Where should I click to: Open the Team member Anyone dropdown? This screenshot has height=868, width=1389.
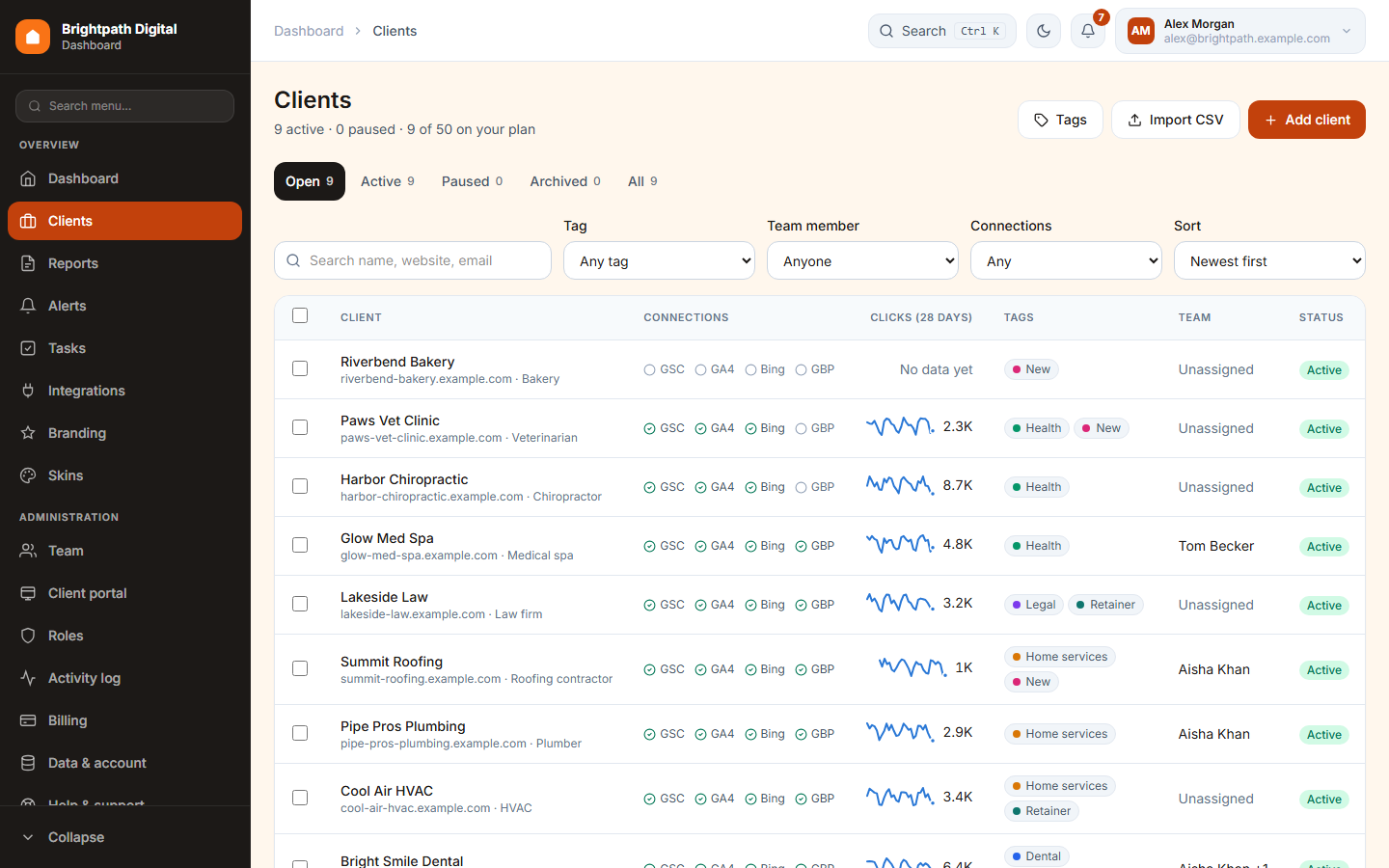(x=862, y=260)
